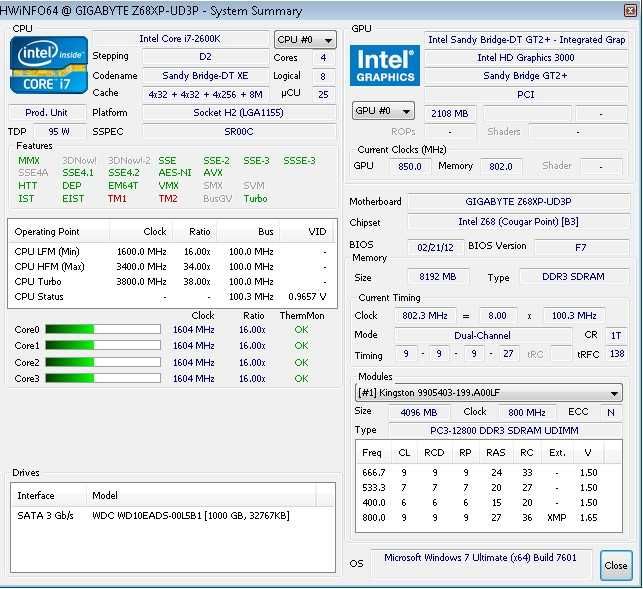Image resolution: width=643 pixels, height=589 pixels.
Task: Click the tRFC 138 value
Action: (617, 354)
